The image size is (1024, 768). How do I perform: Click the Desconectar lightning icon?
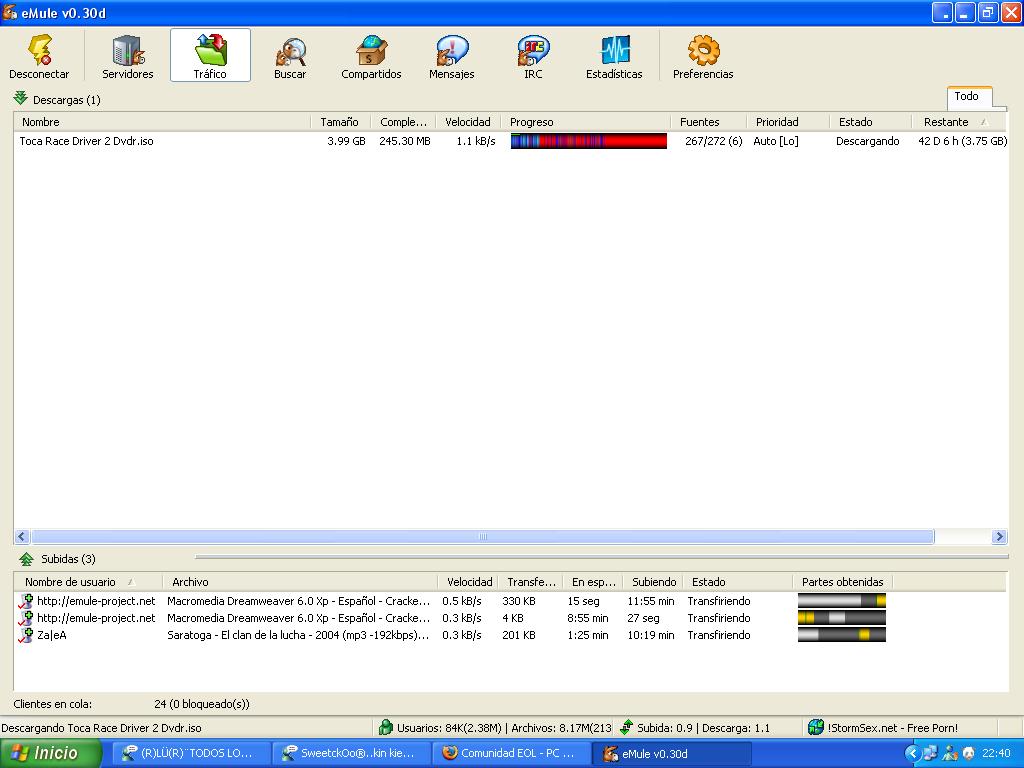coord(40,50)
